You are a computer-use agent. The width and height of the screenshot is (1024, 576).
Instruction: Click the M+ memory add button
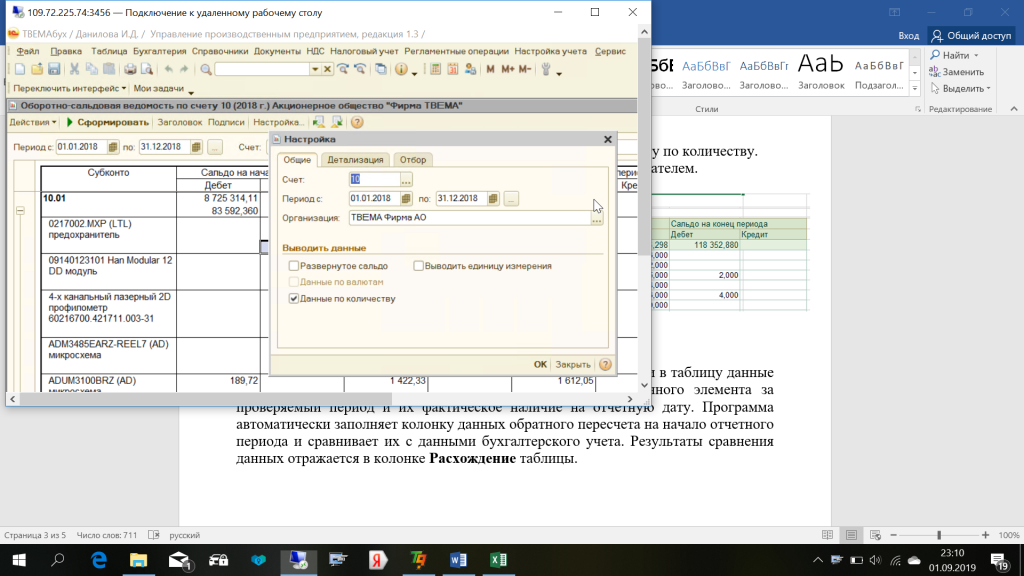pyautogui.click(x=507, y=69)
